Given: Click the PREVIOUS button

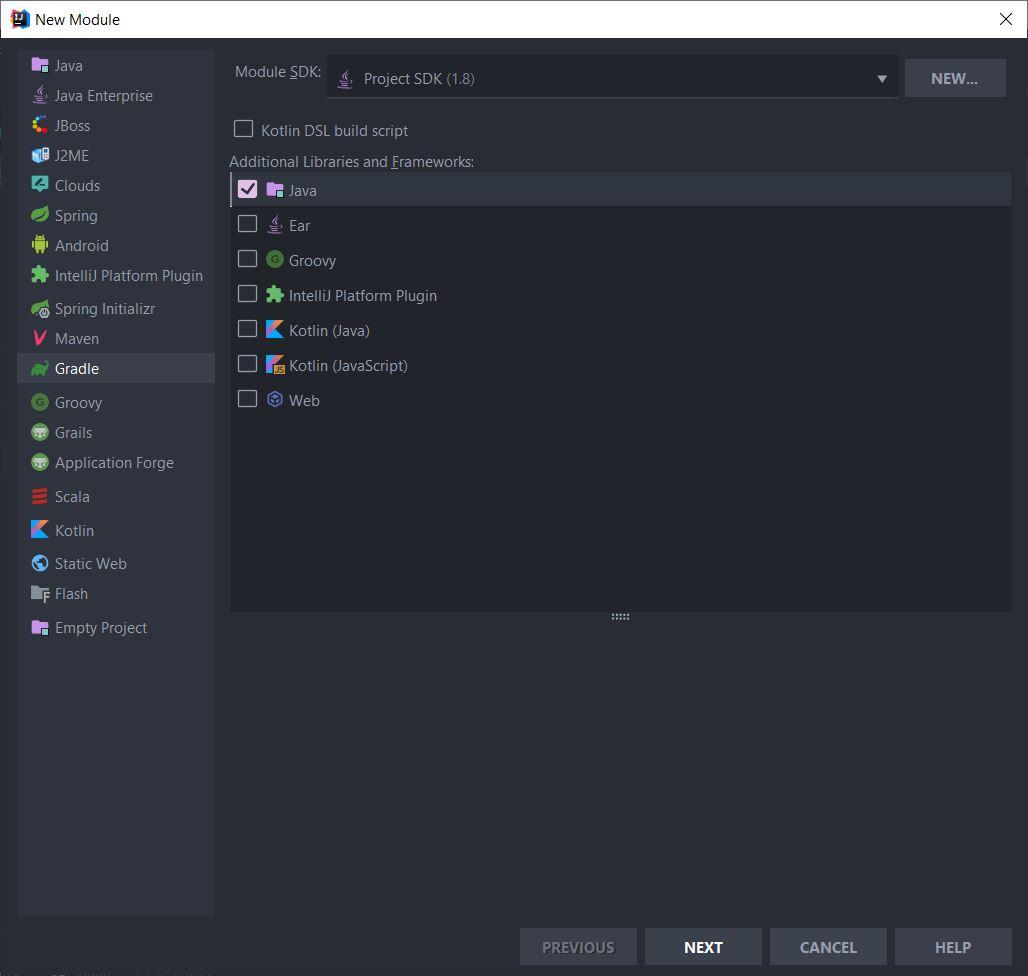Looking at the screenshot, I should [578, 947].
